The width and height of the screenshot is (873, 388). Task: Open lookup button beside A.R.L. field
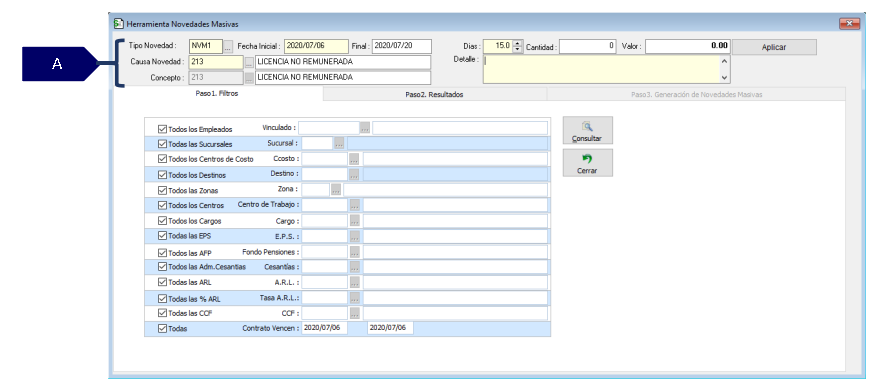tap(354, 282)
